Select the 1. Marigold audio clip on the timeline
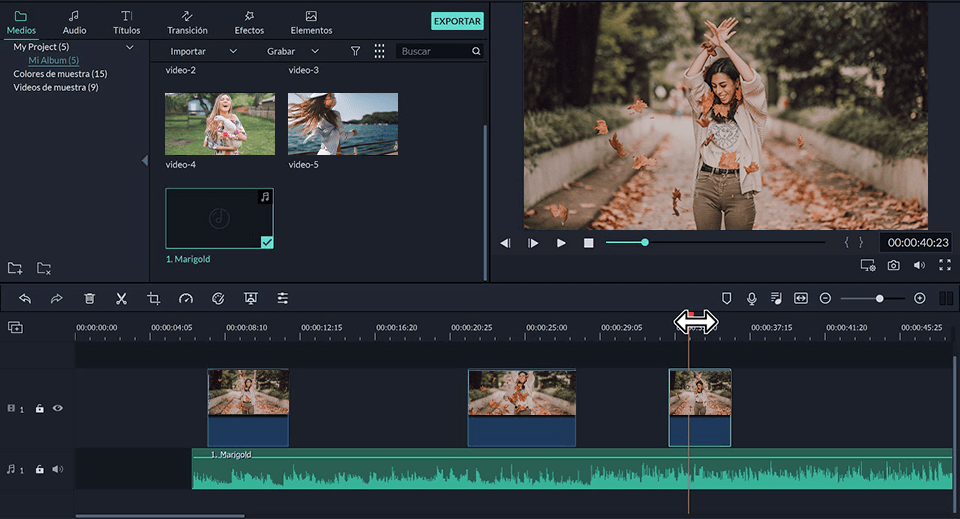This screenshot has height=519, width=960. tap(572, 469)
